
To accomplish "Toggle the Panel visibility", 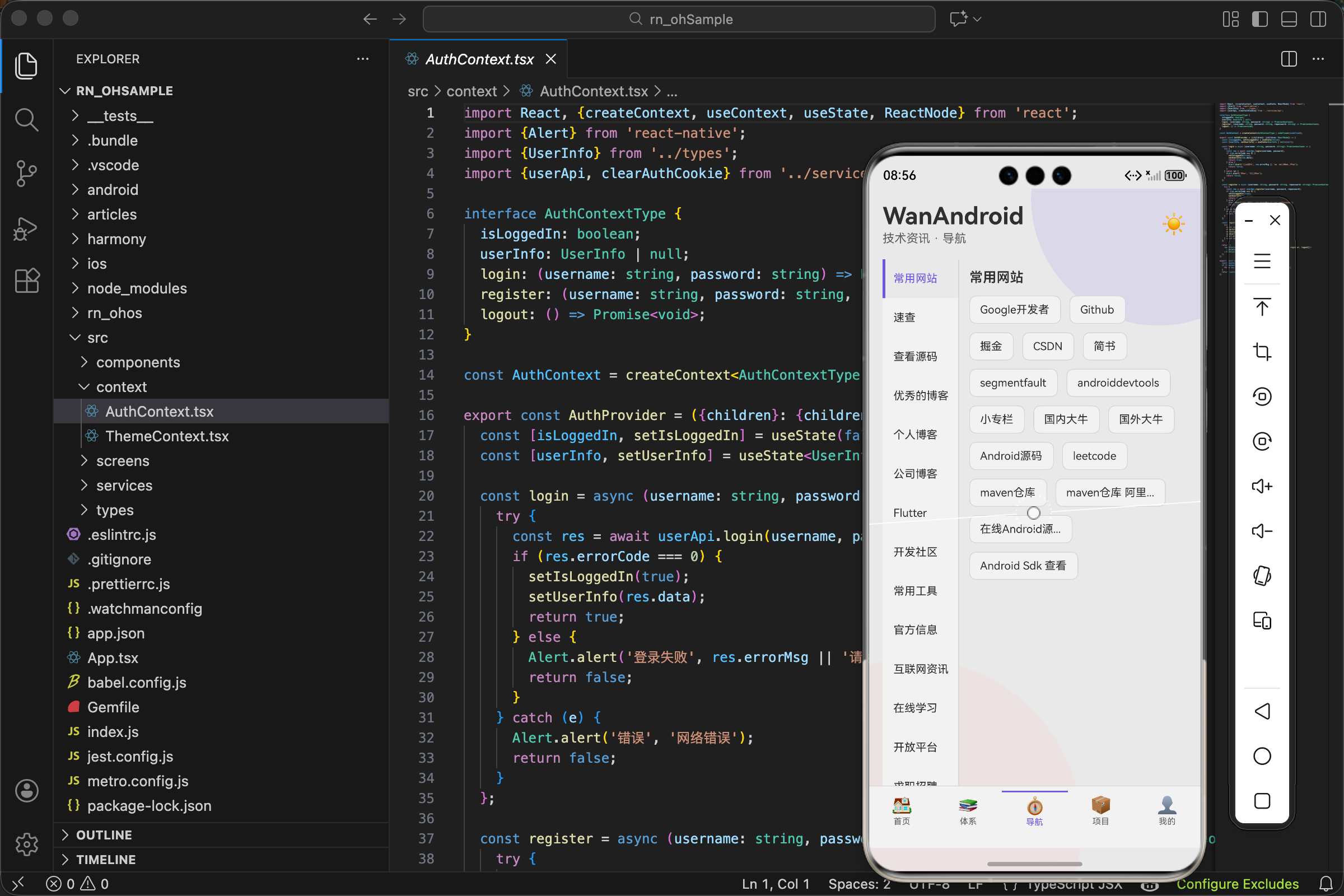I will [1289, 20].
